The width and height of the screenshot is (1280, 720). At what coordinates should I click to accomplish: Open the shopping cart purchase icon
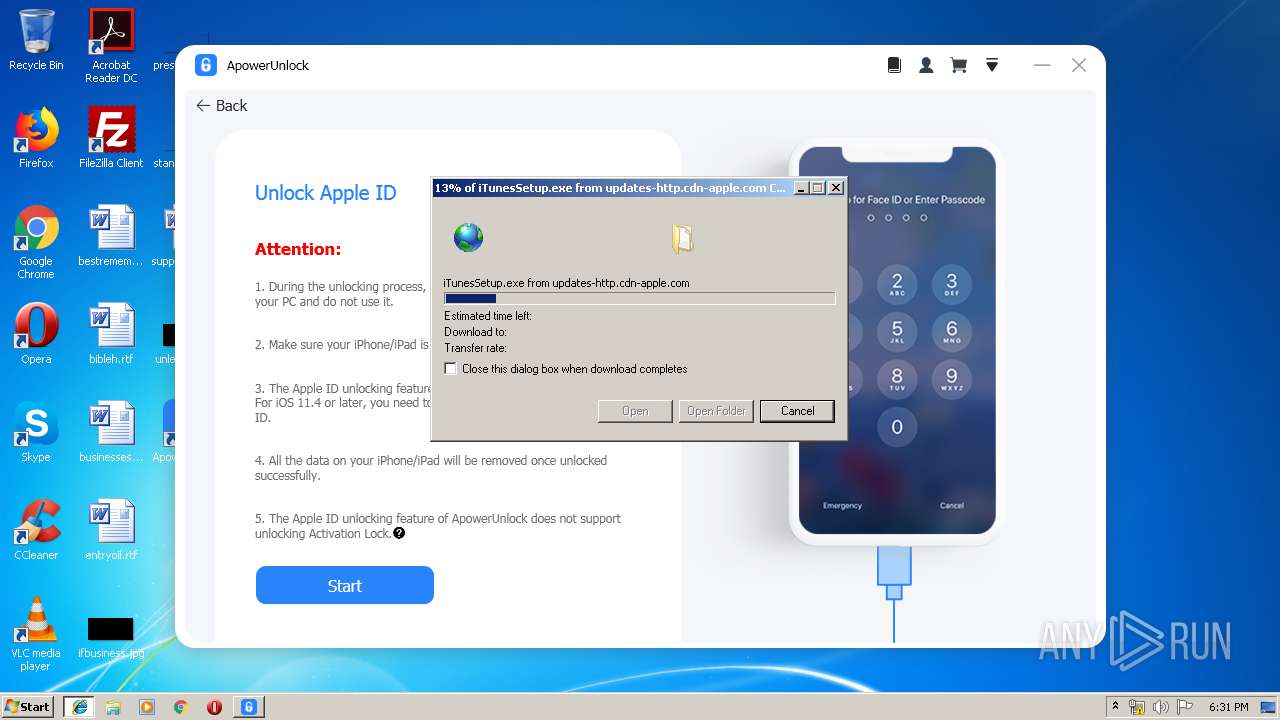tap(958, 65)
